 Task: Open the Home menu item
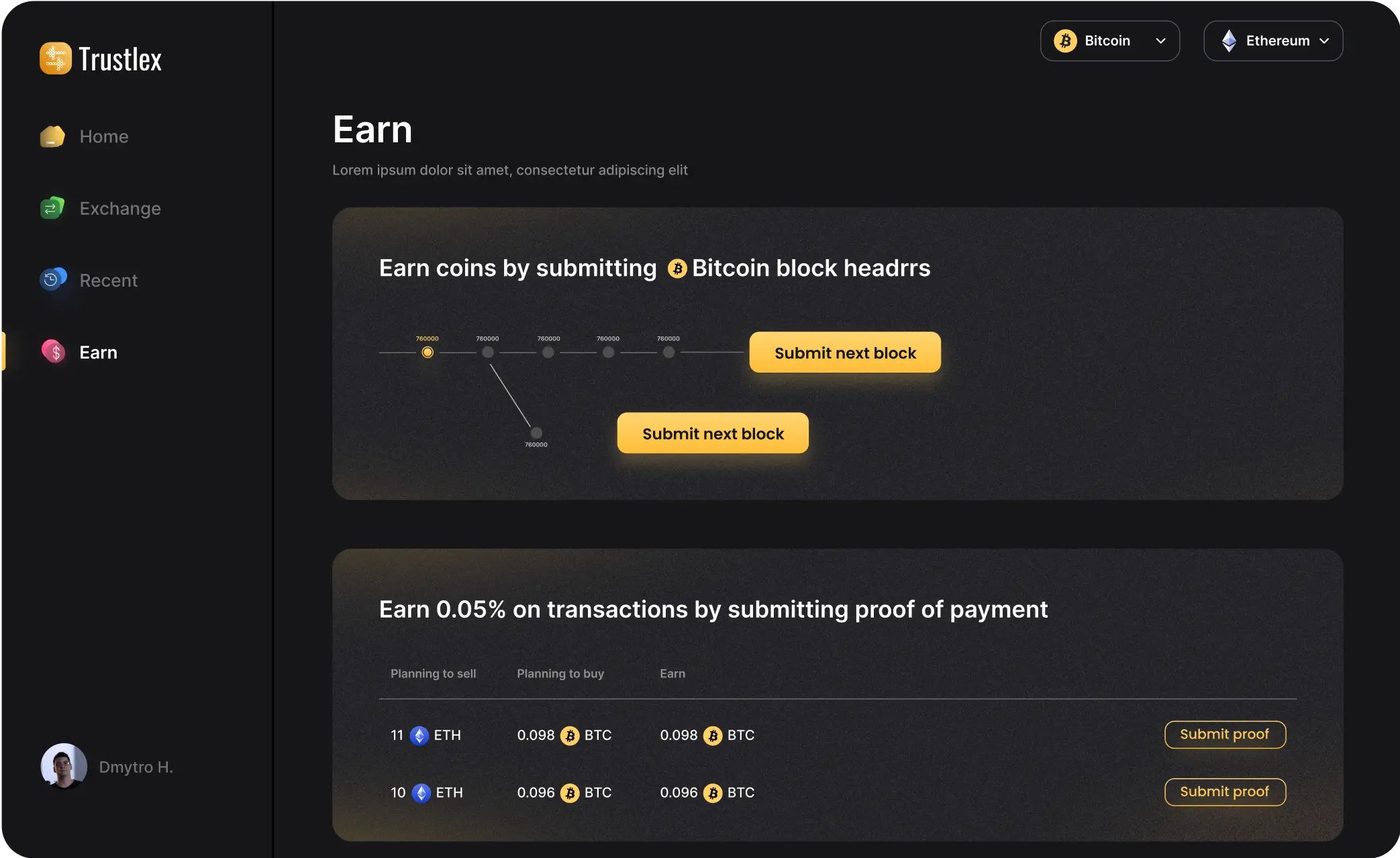(103, 136)
